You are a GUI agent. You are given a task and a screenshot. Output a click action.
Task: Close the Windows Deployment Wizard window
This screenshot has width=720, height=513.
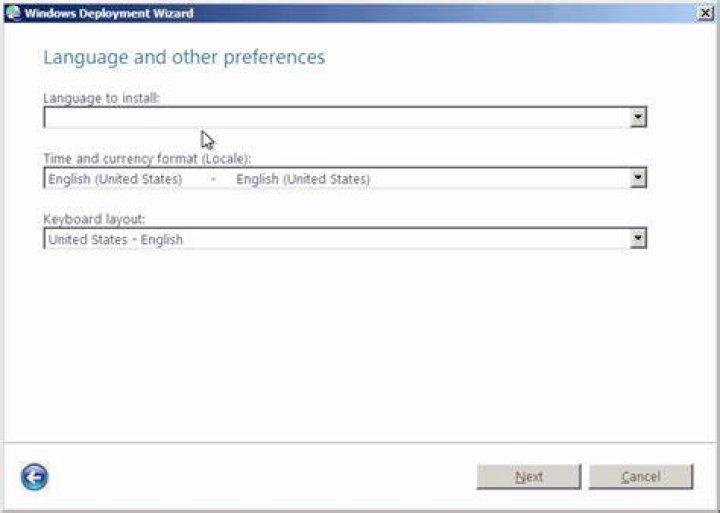705,13
